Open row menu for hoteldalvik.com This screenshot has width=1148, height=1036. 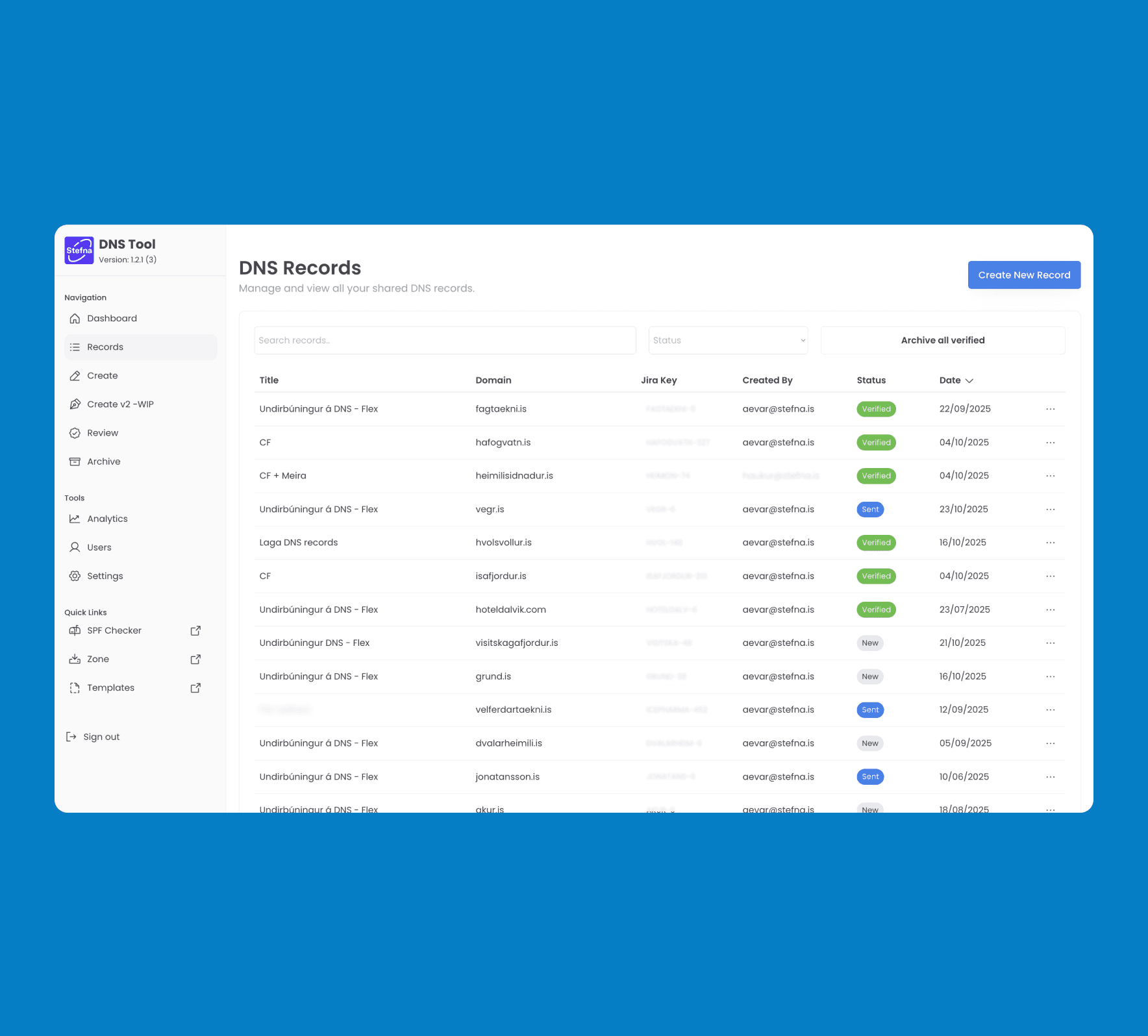[1051, 610]
